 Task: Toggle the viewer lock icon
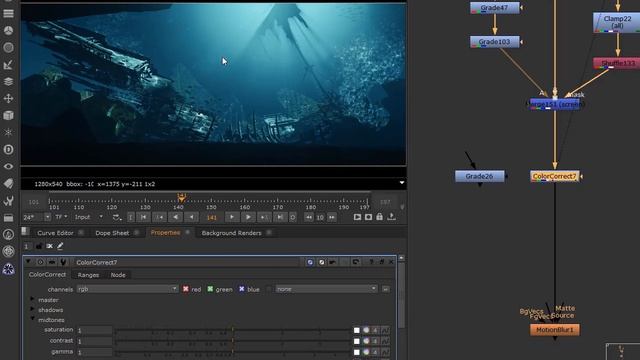[x=379, y=217]
